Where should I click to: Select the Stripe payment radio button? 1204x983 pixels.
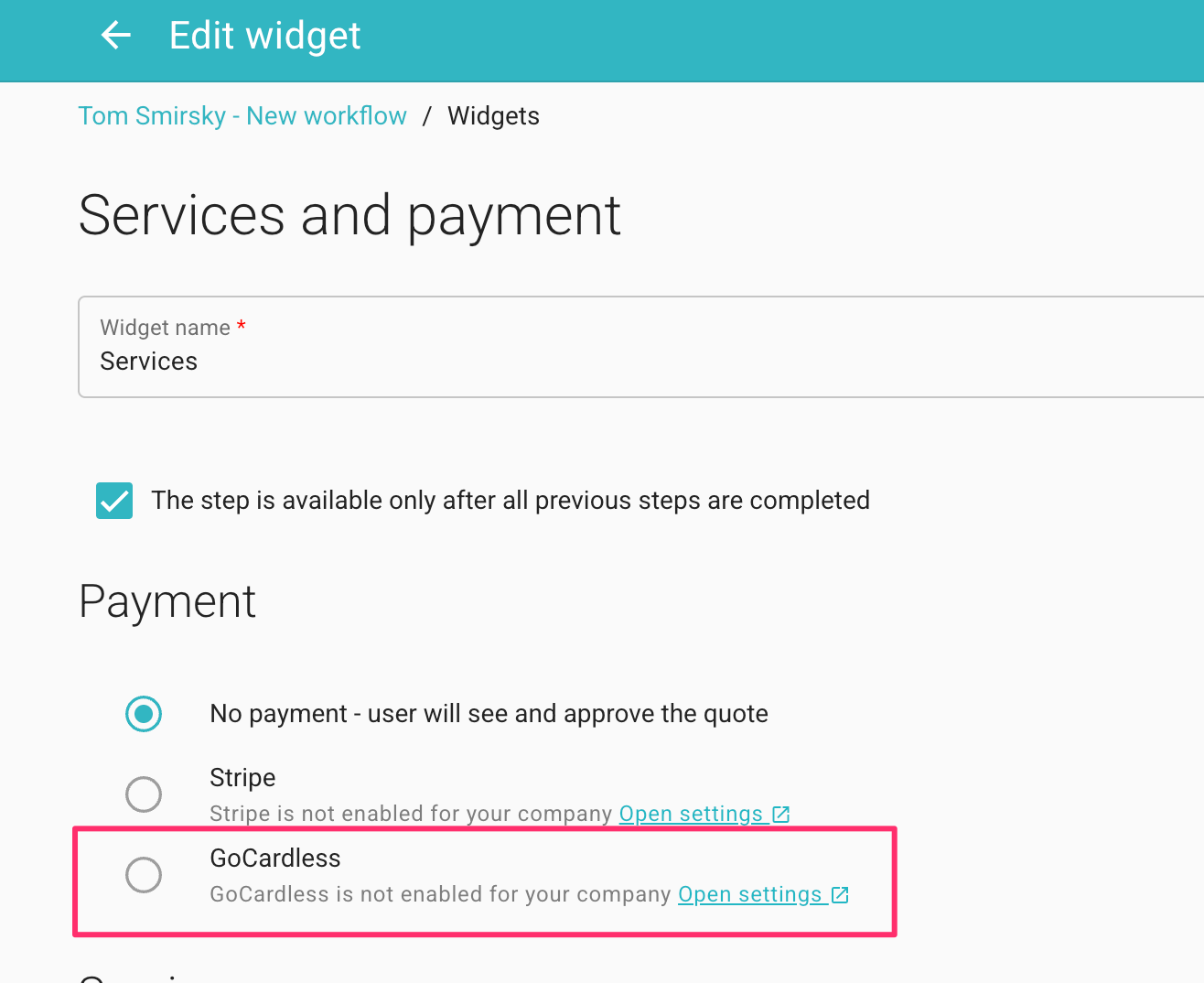click(x=144, y=794)
